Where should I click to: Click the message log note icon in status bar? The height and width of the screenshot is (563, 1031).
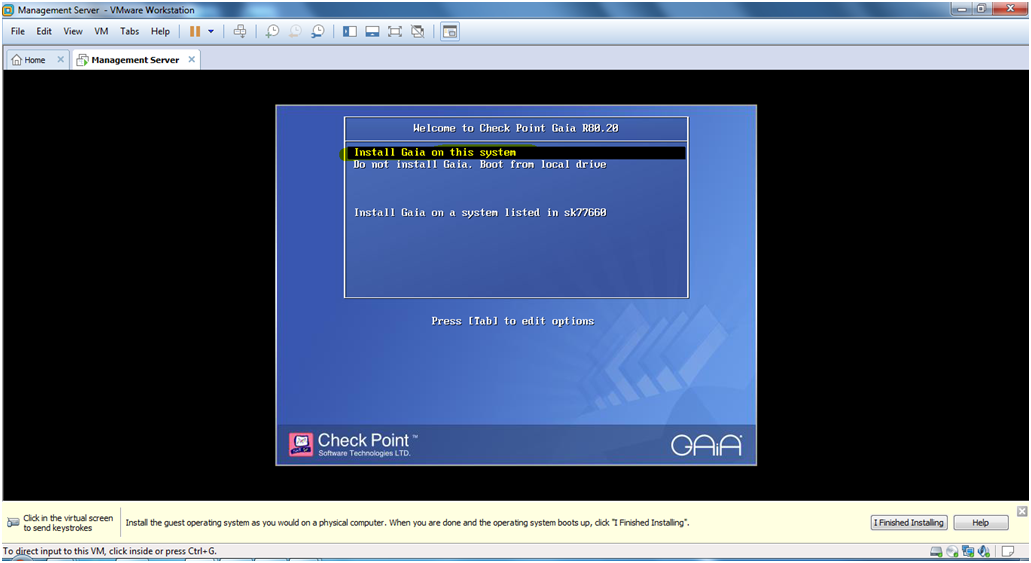coord(1008,552)
